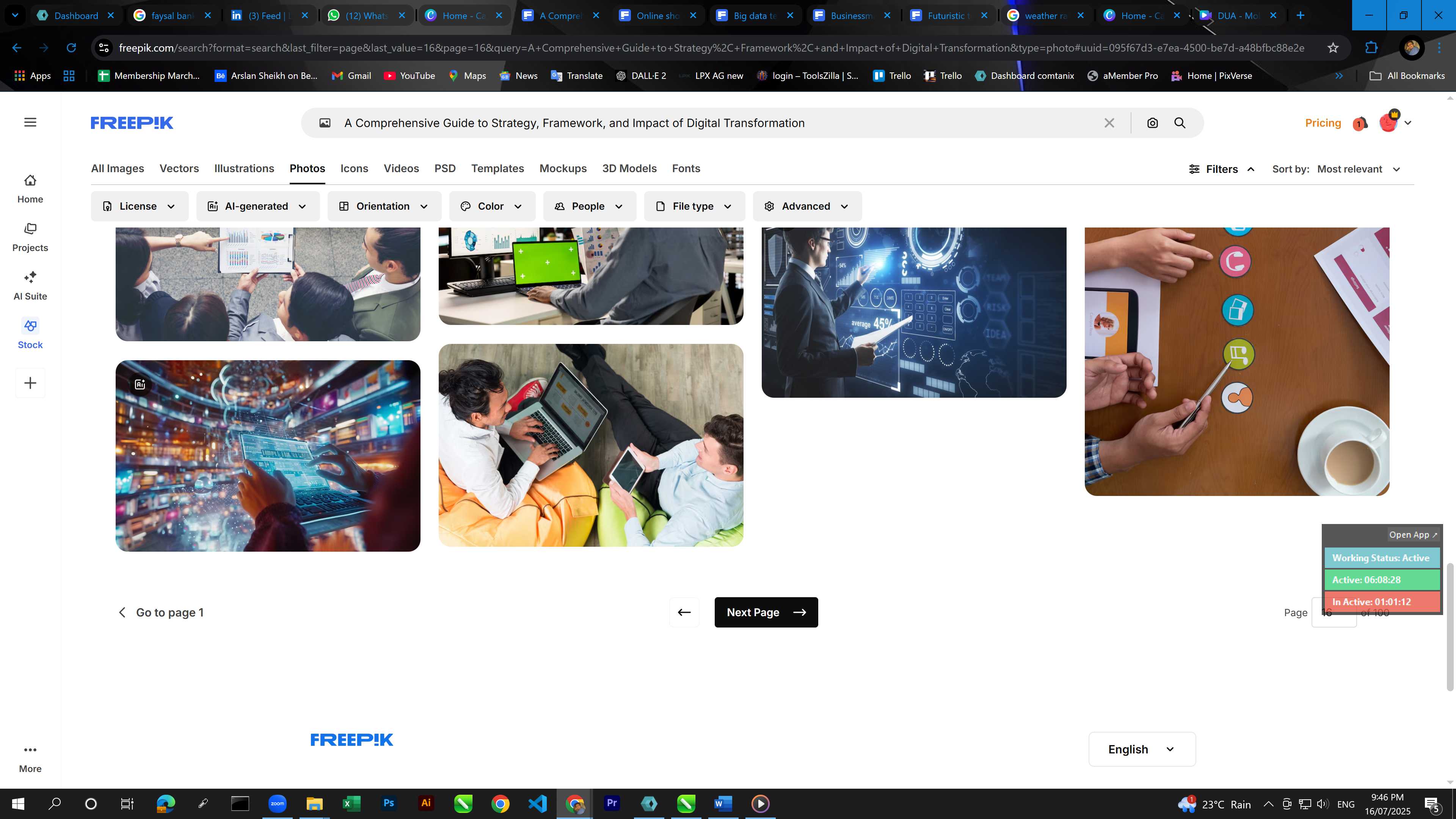Open Illustrator from the taskbar
The height and width of the screenshot is (819, 1456).
tap(425, 803)
